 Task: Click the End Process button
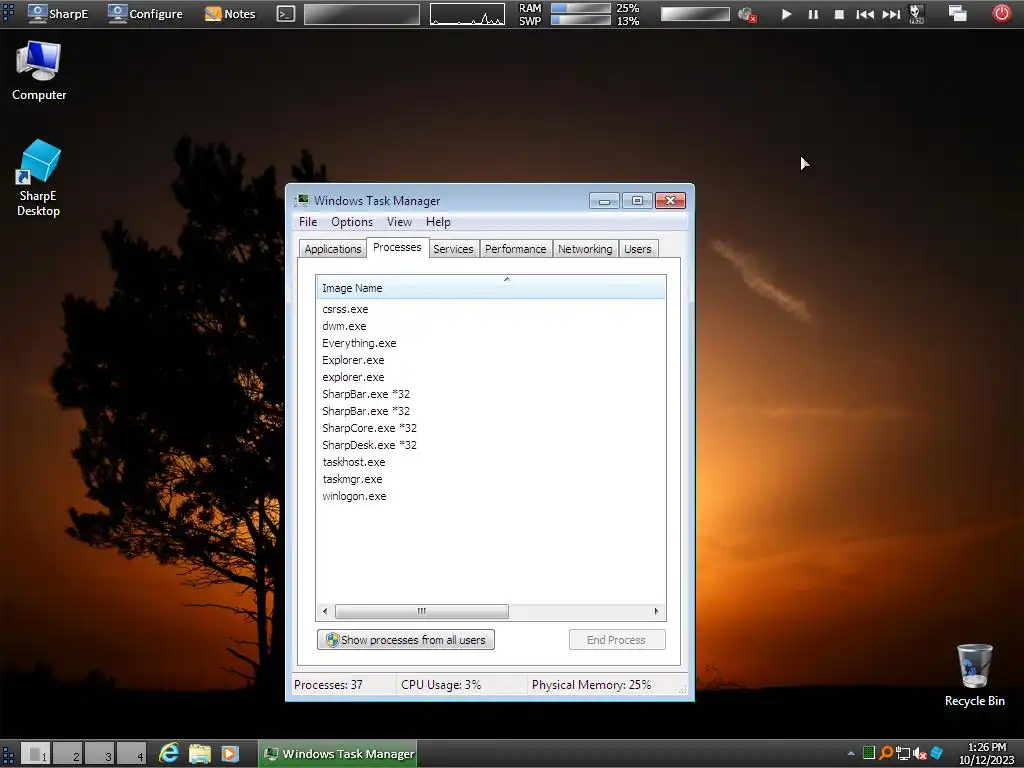(x=616, y=640)
